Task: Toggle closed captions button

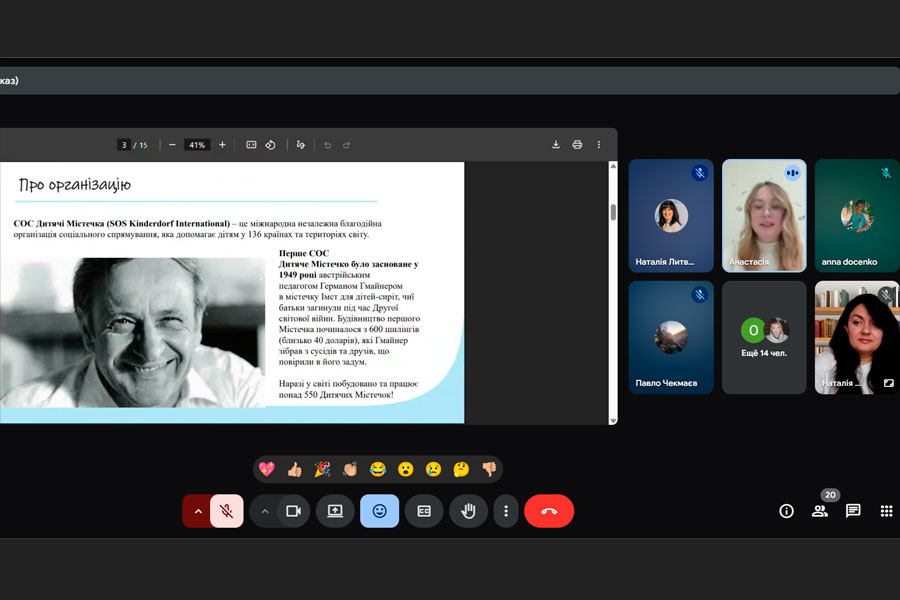Action: pyautogui.click(x=424, y=511)
